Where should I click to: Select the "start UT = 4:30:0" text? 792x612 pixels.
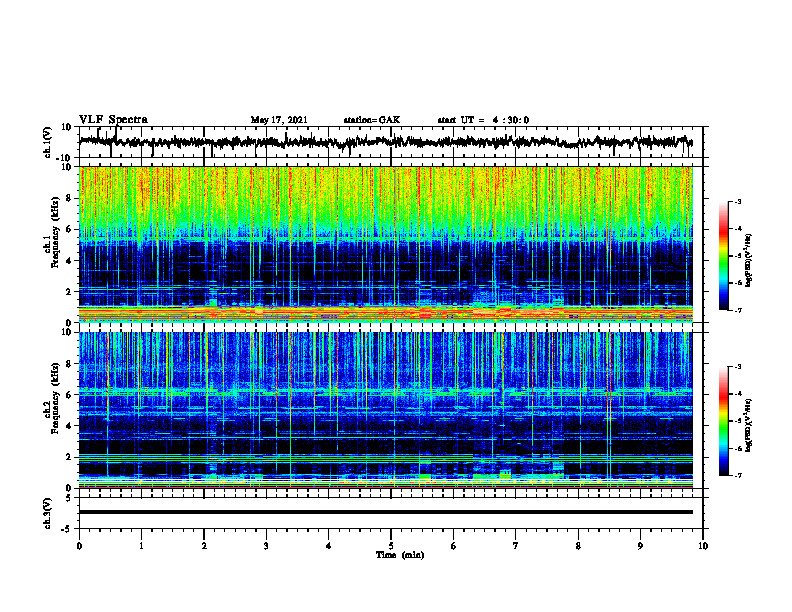tap(483, 120)
